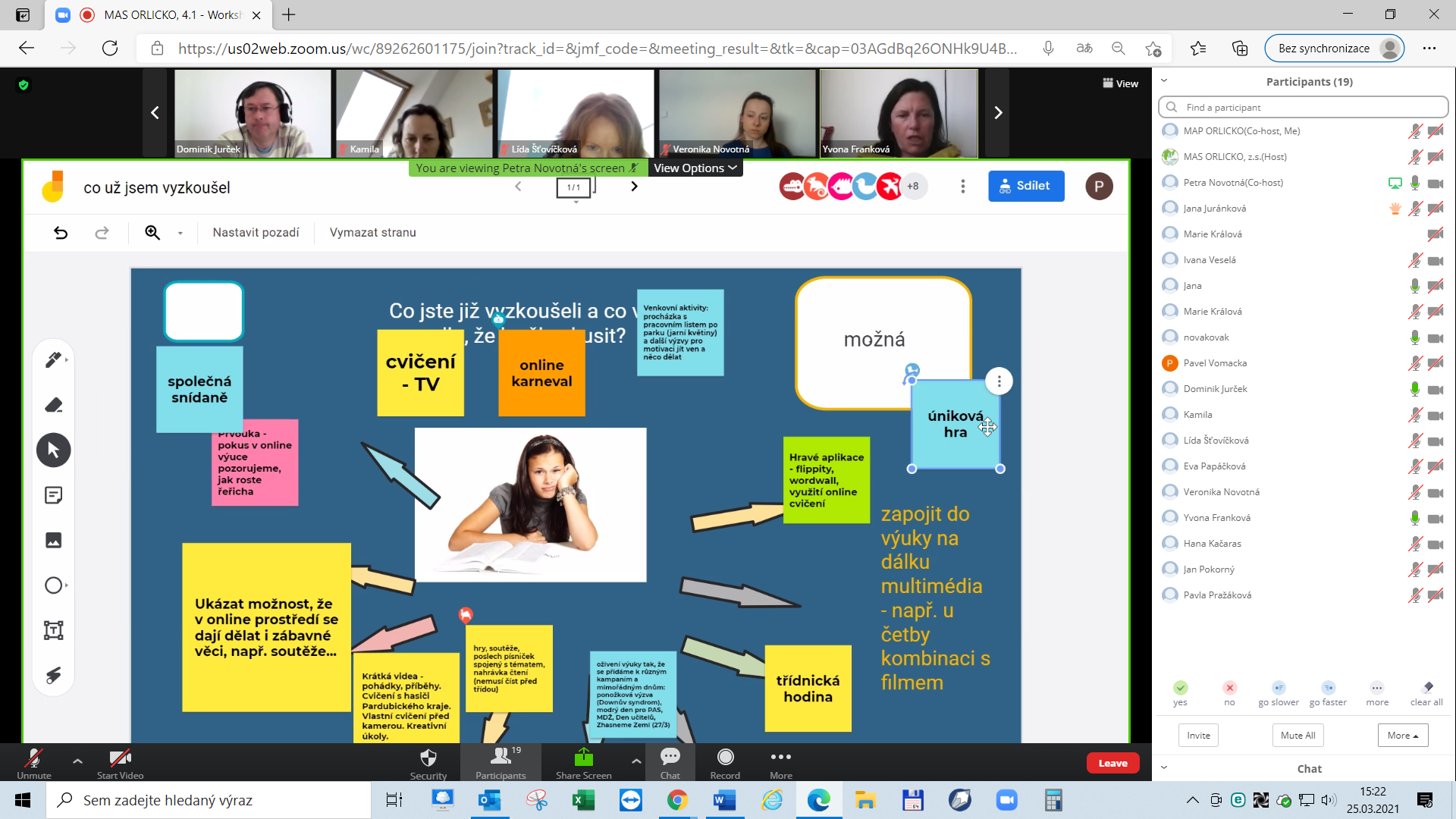The height and width of the screenshot is (819, 1456).
Task: Select the pen drawing tool
Action: (53, 360)
